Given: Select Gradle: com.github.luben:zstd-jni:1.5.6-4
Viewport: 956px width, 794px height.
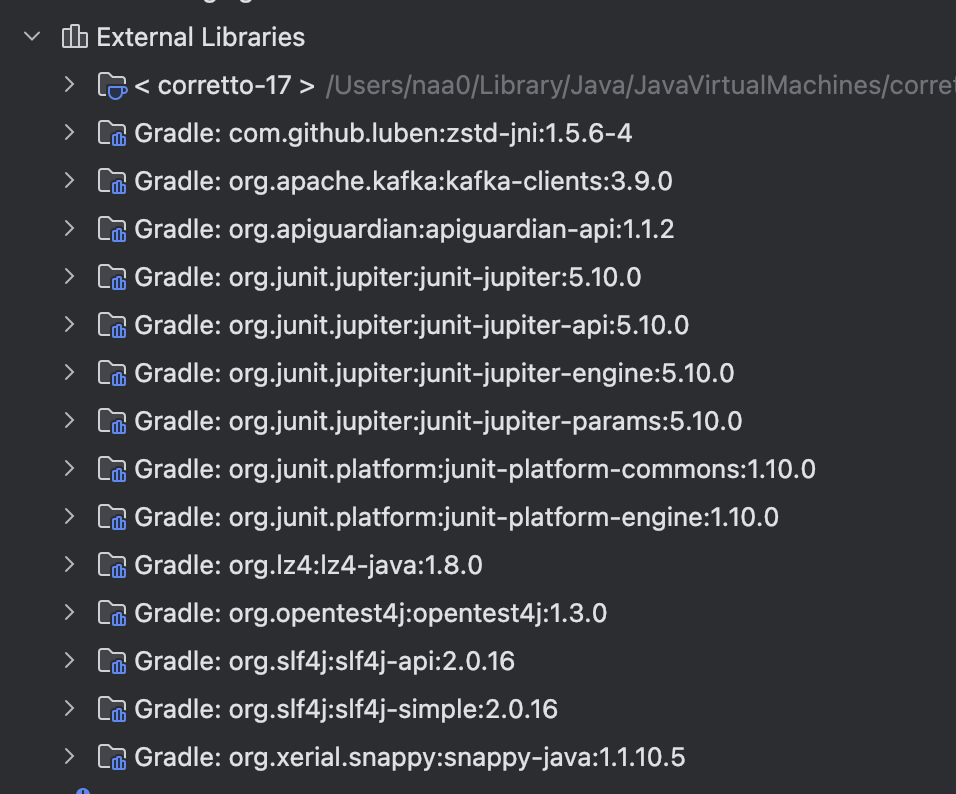Looking at the screenshot, I should 383,134.
